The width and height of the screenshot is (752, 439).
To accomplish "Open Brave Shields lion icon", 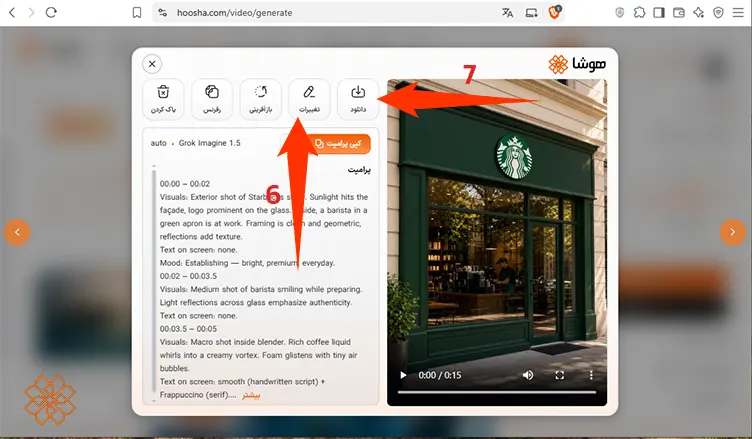I will pos(554,12).
